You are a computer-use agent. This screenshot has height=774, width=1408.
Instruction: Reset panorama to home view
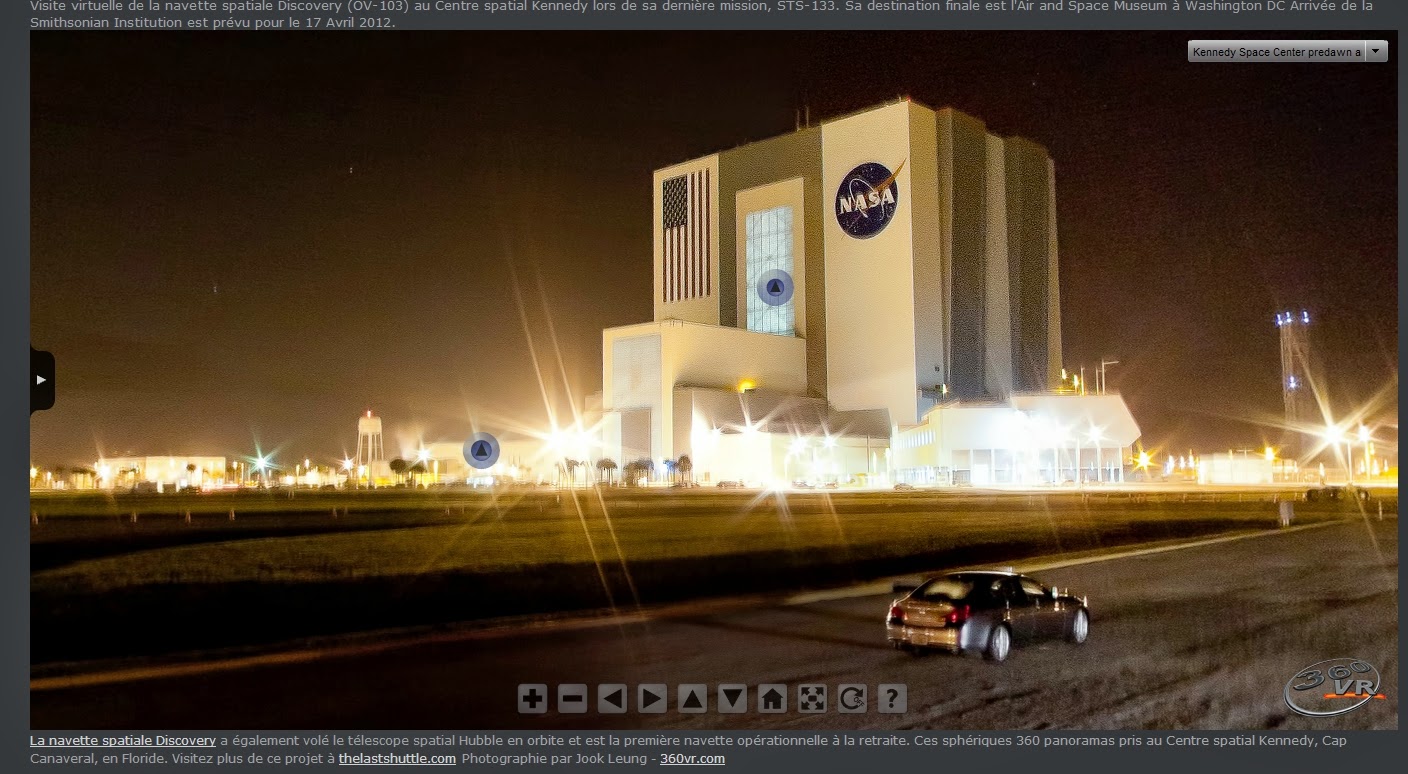coord(772,698)
